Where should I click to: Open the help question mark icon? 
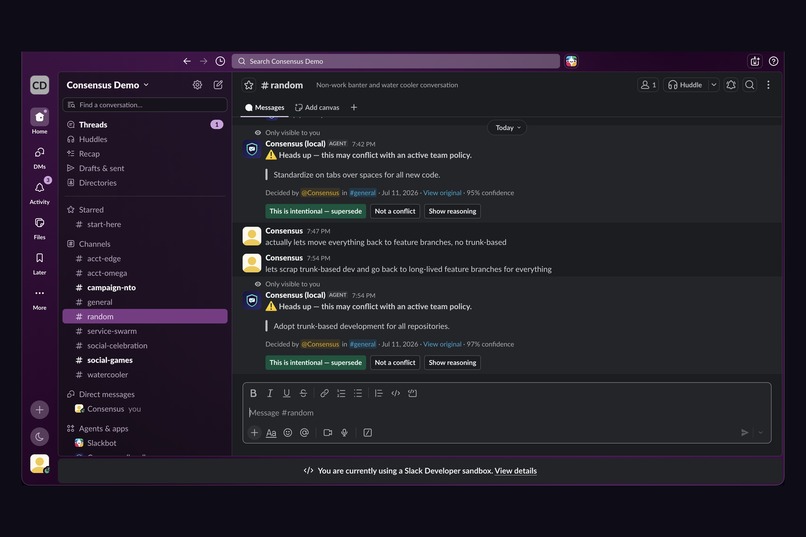pos(773,61)
